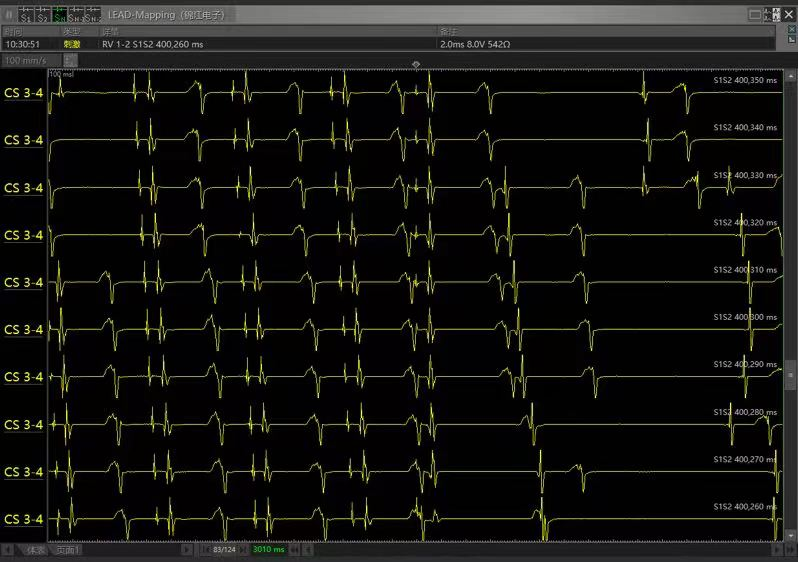Click the center marker above the waveform area
This screenshot has height=562, width=798.
[x=416, y=64]
